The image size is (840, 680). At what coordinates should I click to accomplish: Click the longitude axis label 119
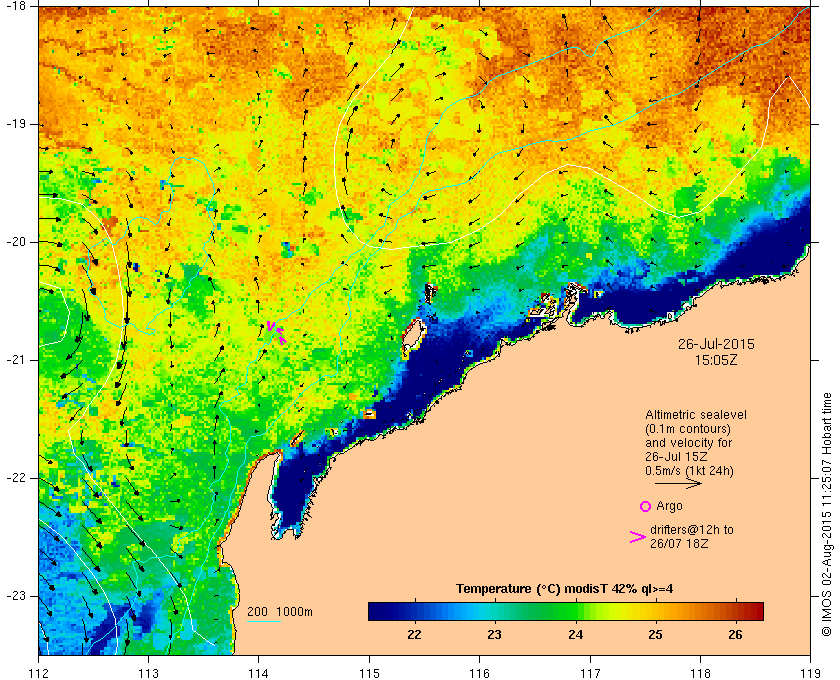(810, 673)
